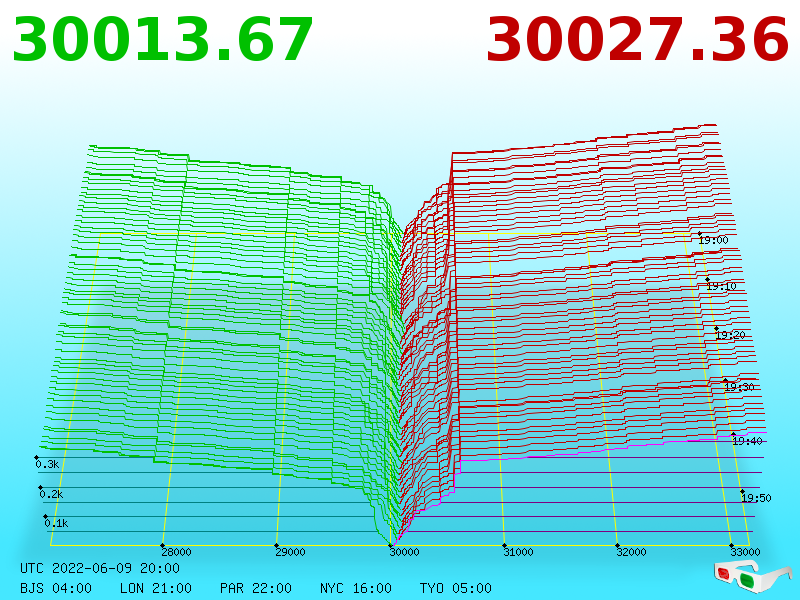The image size is (800, 600).
Task: Click the NYC 16:00 New York time
Action: point(356,588)
